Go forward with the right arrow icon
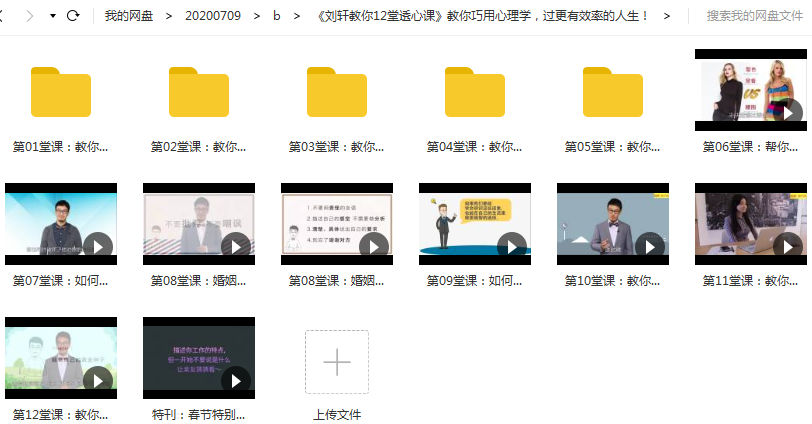The height and width of the screenshot is (424, 812). [30, 16]
